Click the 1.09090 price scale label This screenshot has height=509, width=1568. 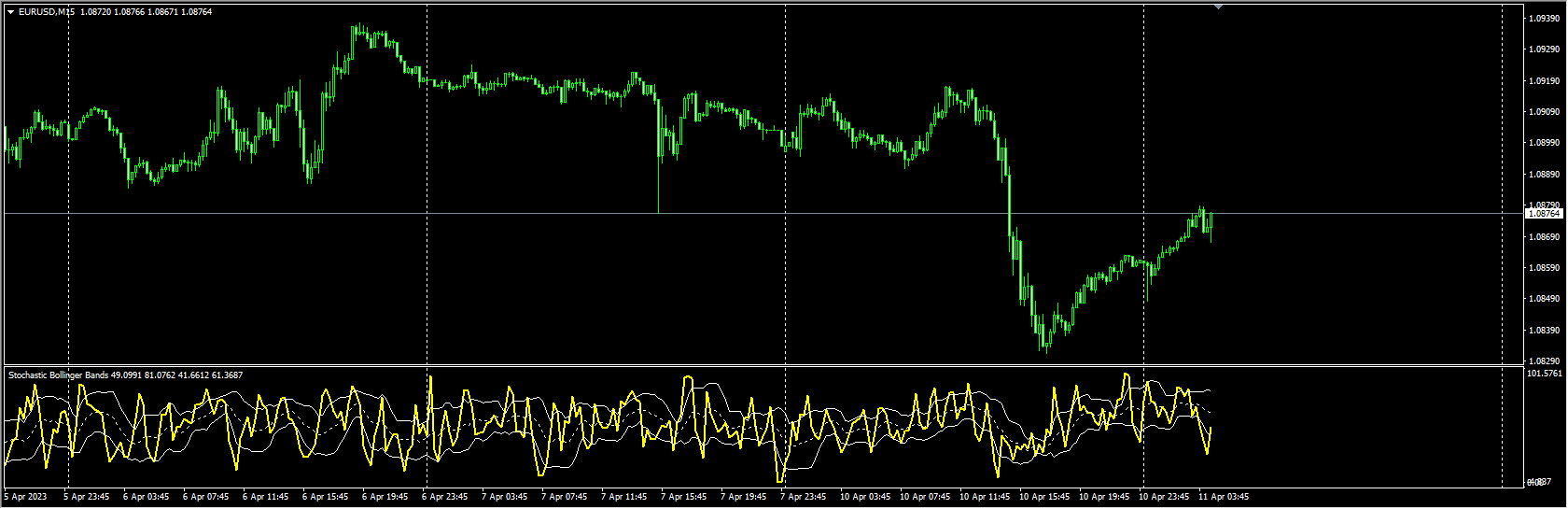(x=1545, y=112)
